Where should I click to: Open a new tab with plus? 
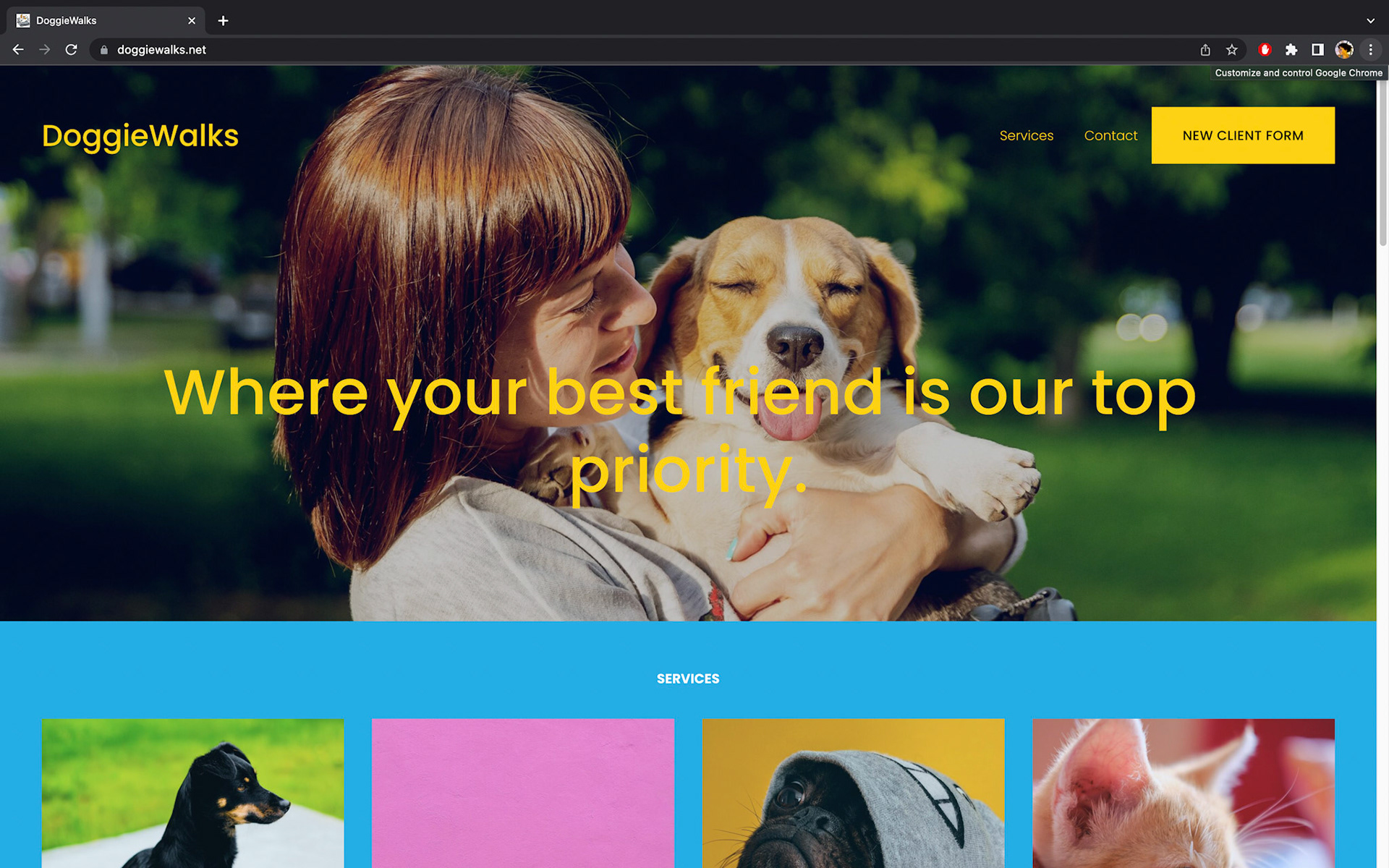pos(223,21)
